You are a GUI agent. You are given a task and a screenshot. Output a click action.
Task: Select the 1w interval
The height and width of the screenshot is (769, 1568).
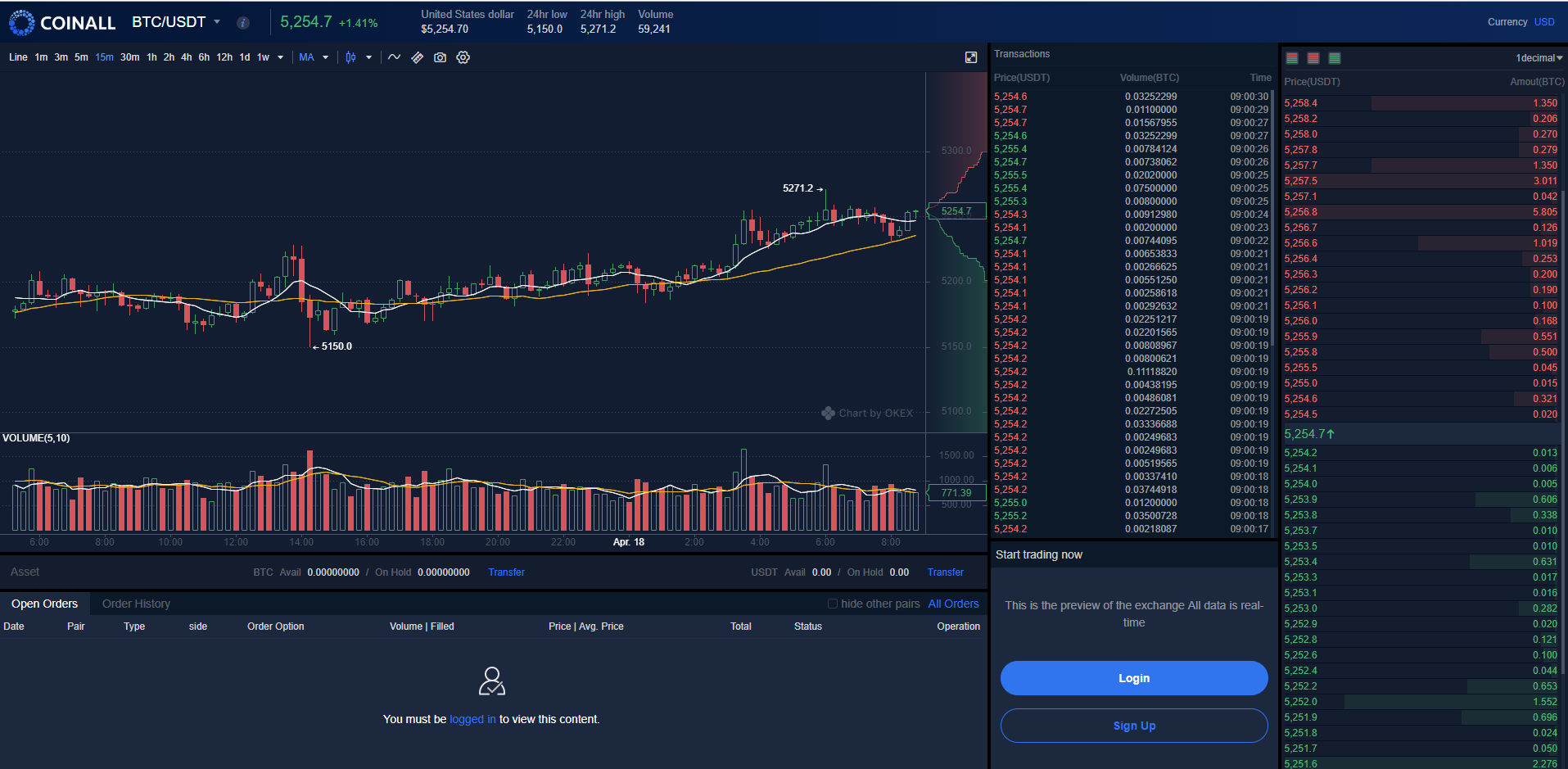coord(263,57)
